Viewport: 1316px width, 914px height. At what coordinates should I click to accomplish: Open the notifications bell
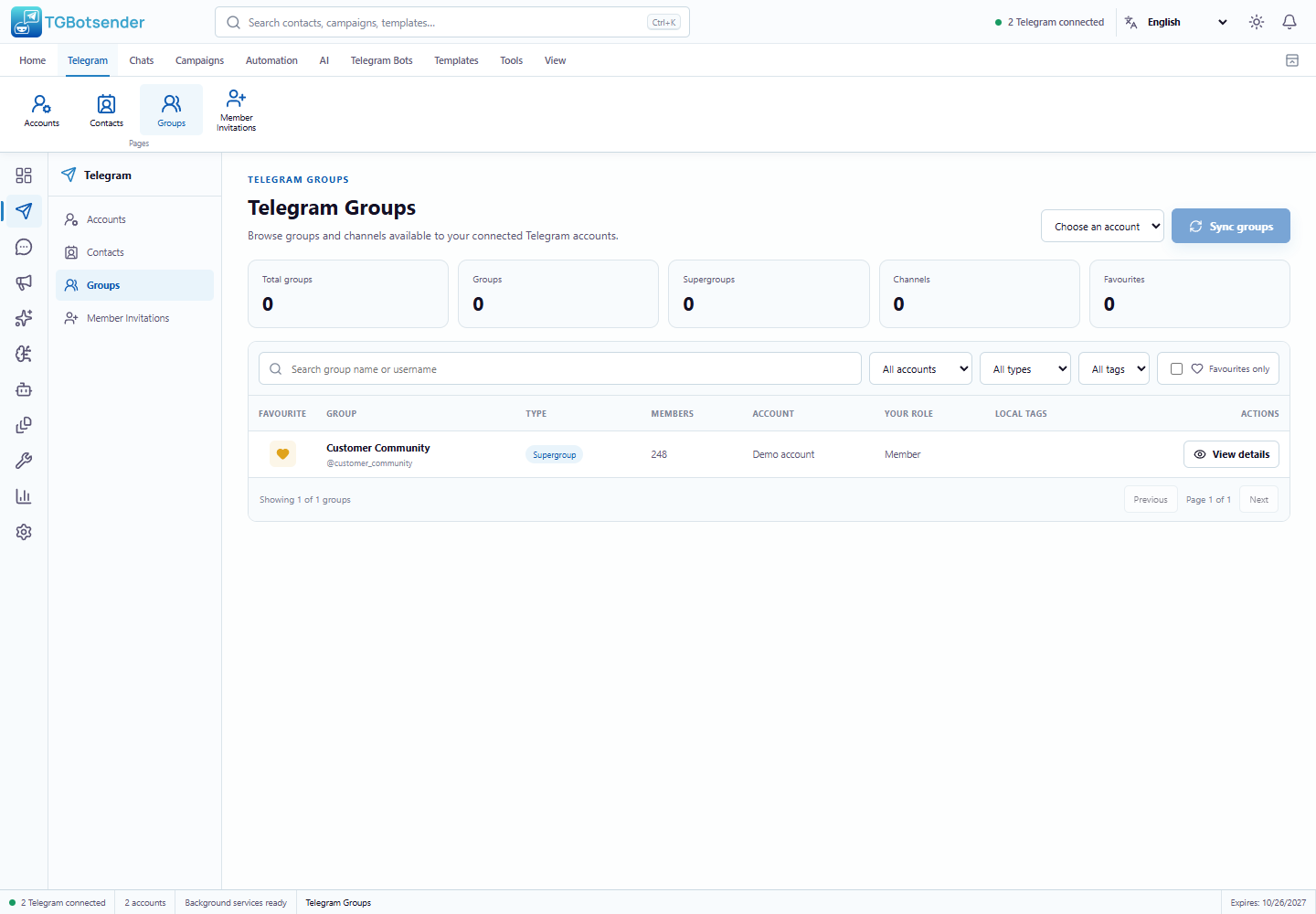1289,22
